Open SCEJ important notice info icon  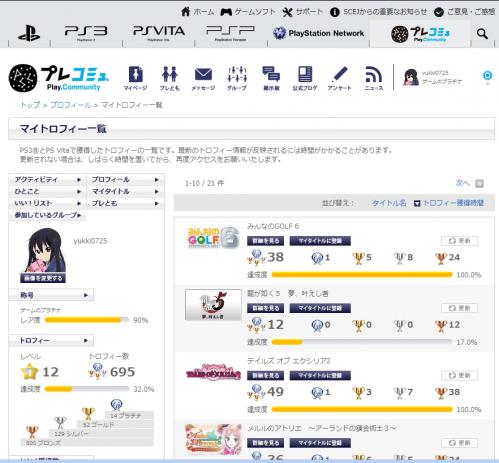[334, 12]
